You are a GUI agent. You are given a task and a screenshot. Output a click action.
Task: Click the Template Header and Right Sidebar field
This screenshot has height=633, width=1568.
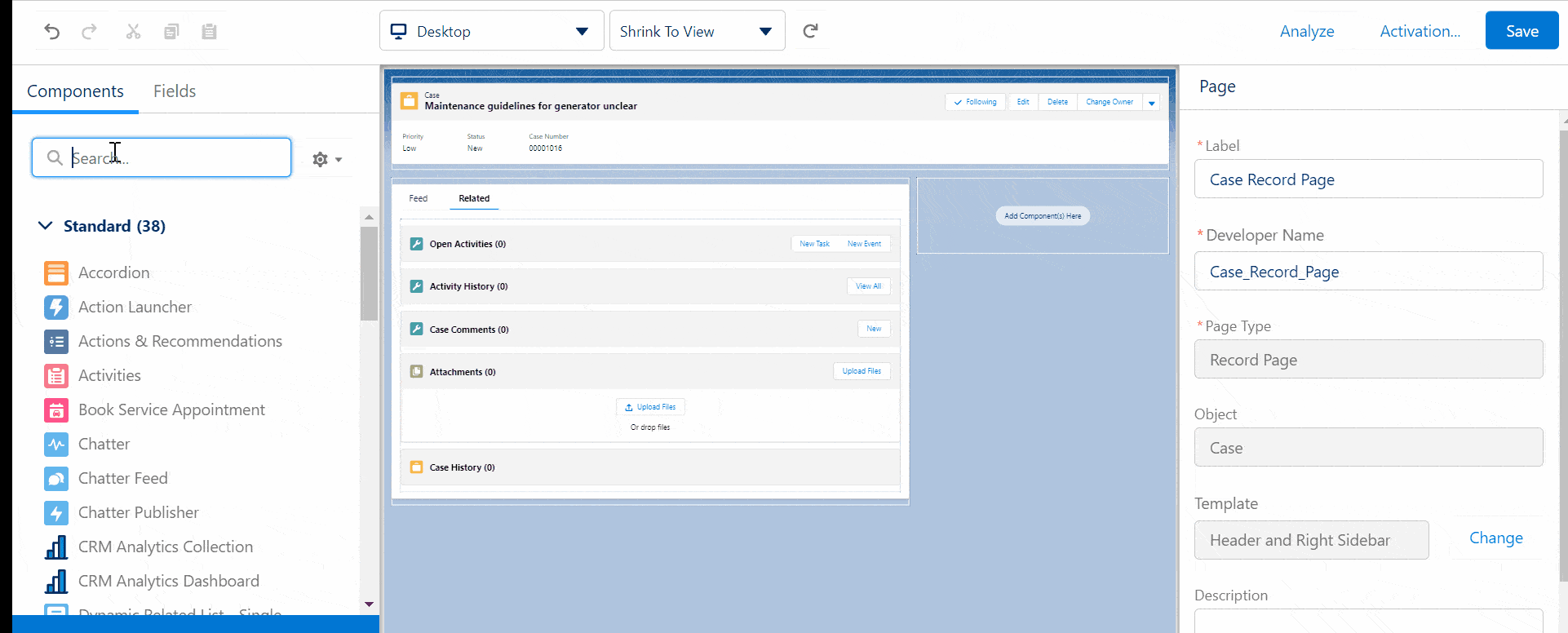click(1311, 540)
